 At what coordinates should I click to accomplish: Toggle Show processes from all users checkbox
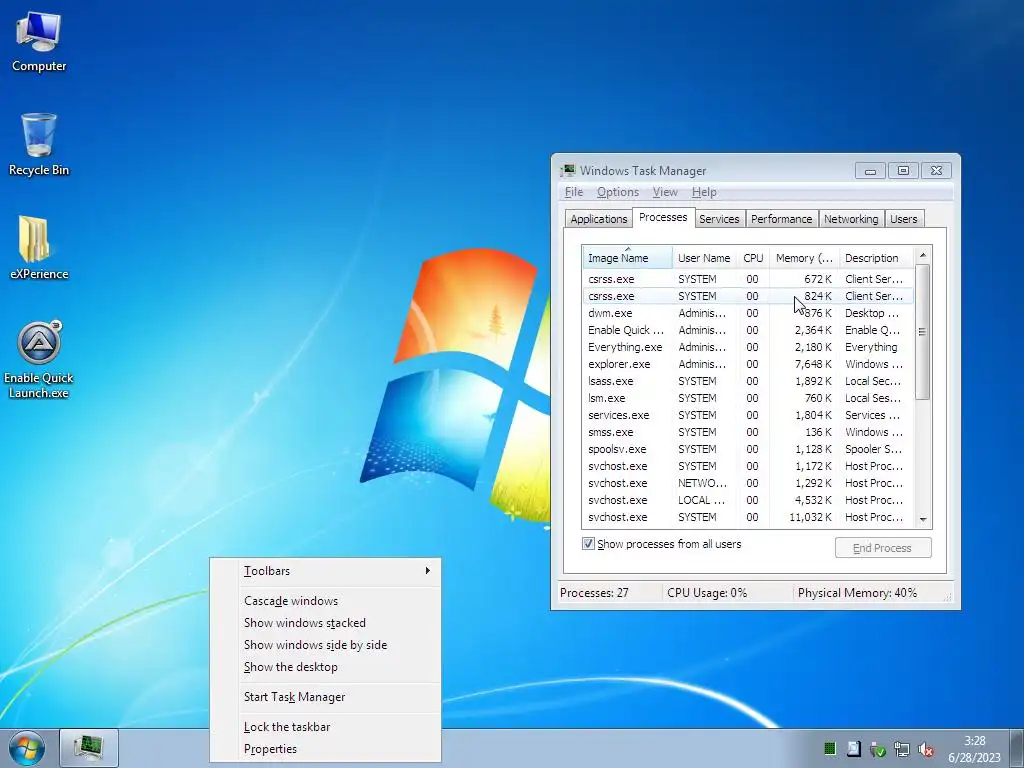click(x=588, y=544)
